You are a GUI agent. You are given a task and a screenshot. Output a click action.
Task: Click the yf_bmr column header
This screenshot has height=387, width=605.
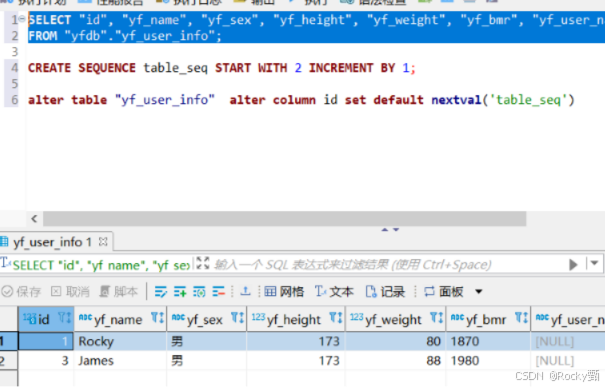(488, 319)
